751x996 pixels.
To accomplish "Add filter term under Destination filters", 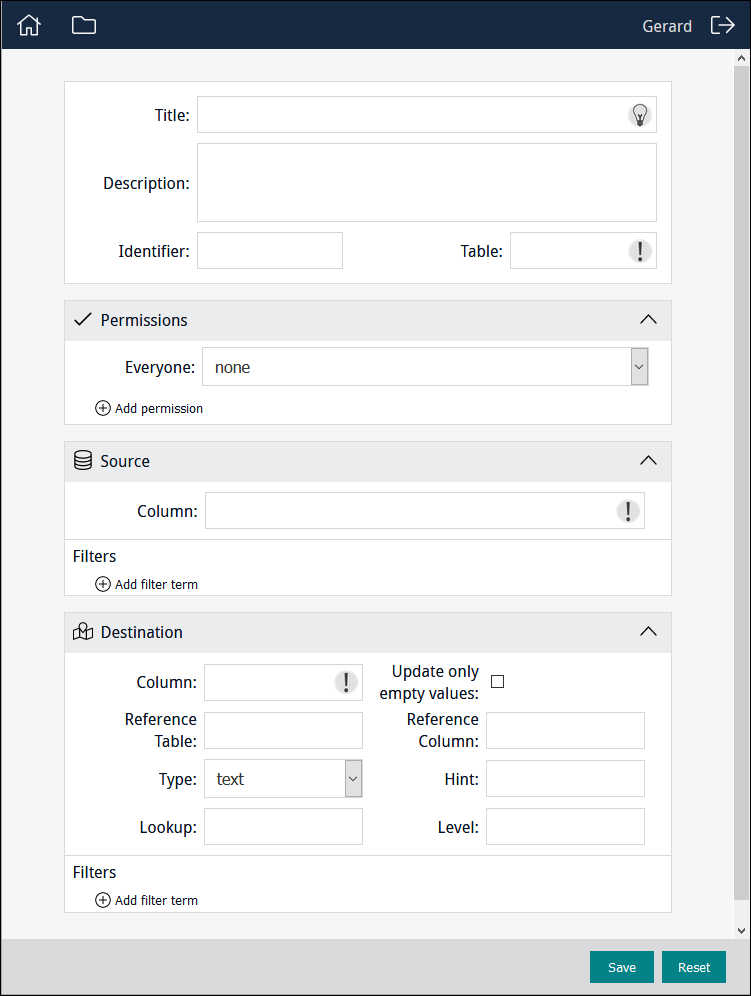I will point(146,900).
